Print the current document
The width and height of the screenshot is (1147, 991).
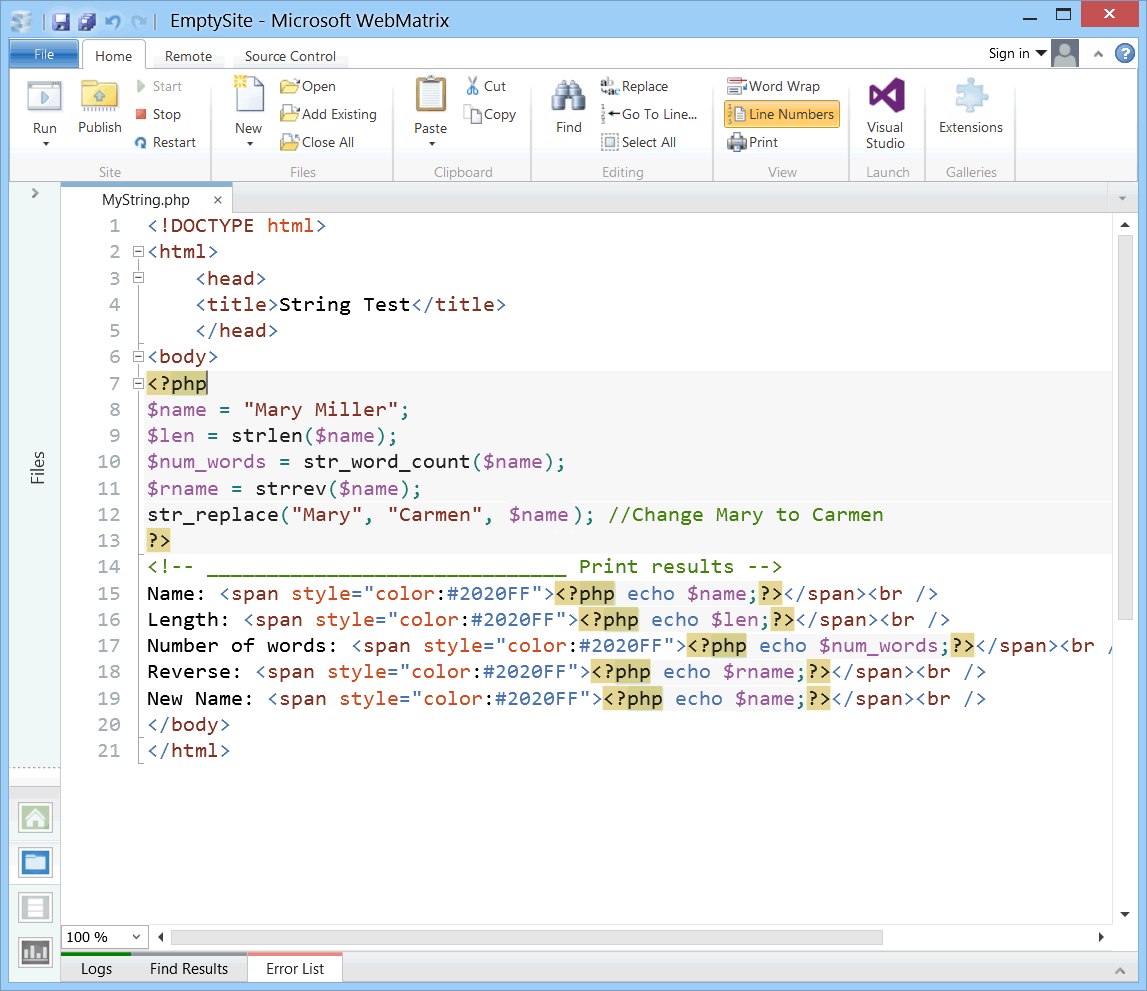coord(752,142)
